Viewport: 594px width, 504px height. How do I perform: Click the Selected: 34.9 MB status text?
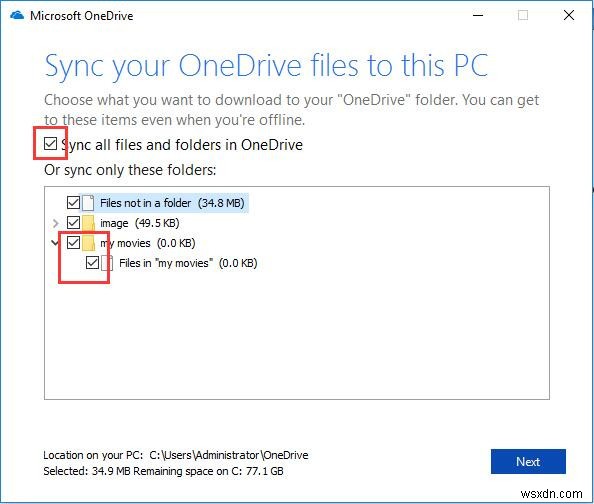click(163, 471)
